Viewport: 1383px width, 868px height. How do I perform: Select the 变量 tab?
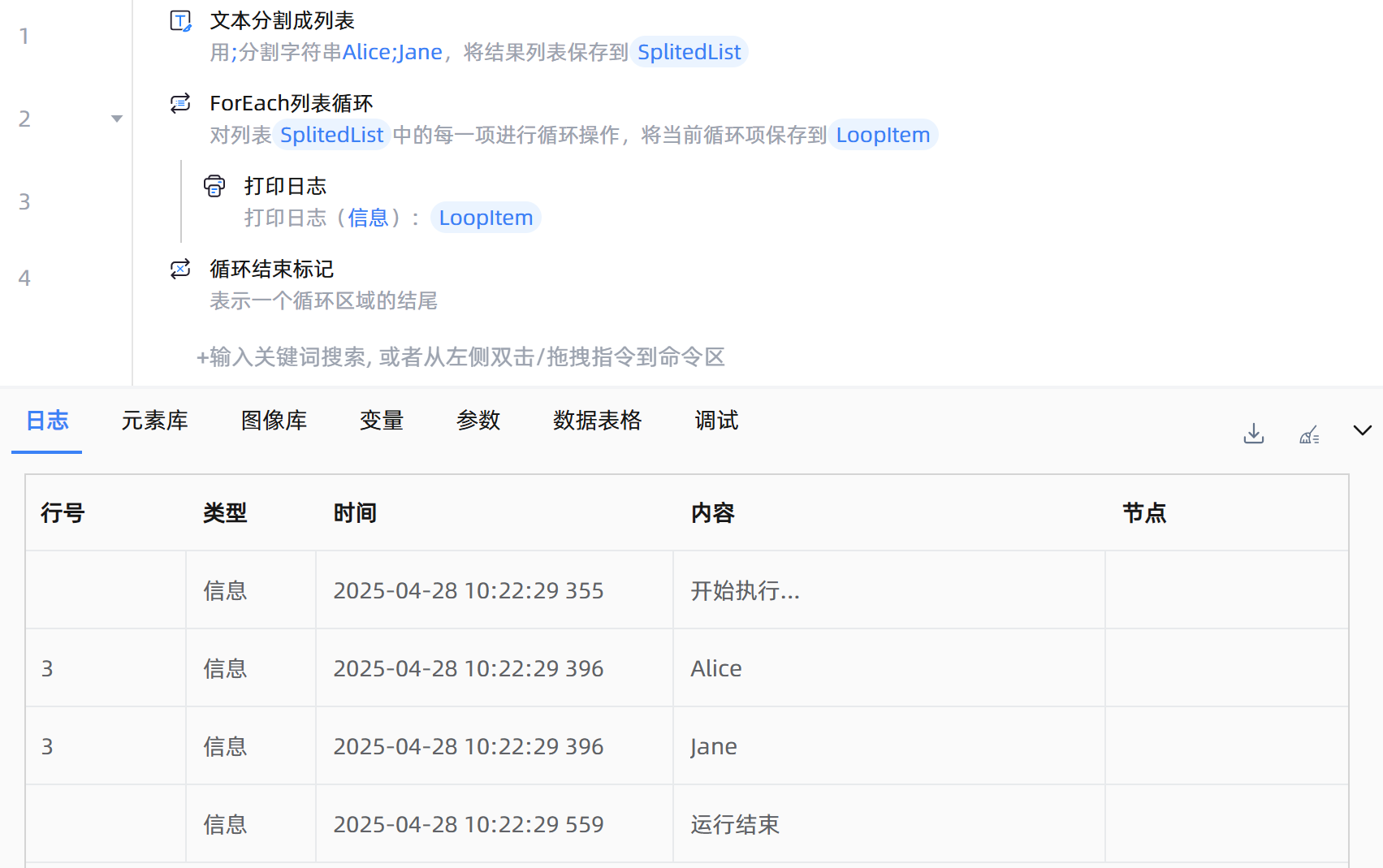382,421
